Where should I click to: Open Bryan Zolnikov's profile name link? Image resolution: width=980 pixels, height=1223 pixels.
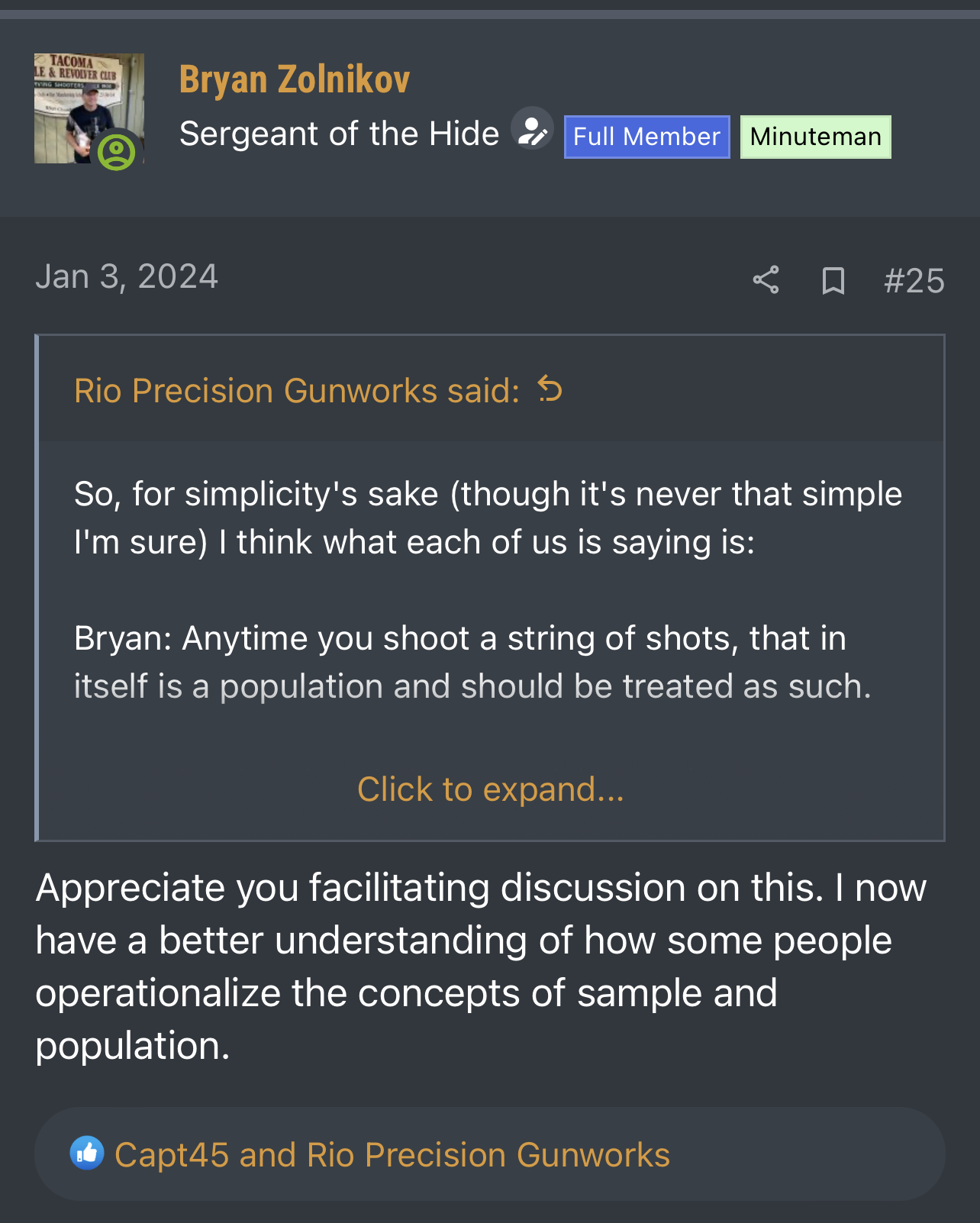(295, 79)
